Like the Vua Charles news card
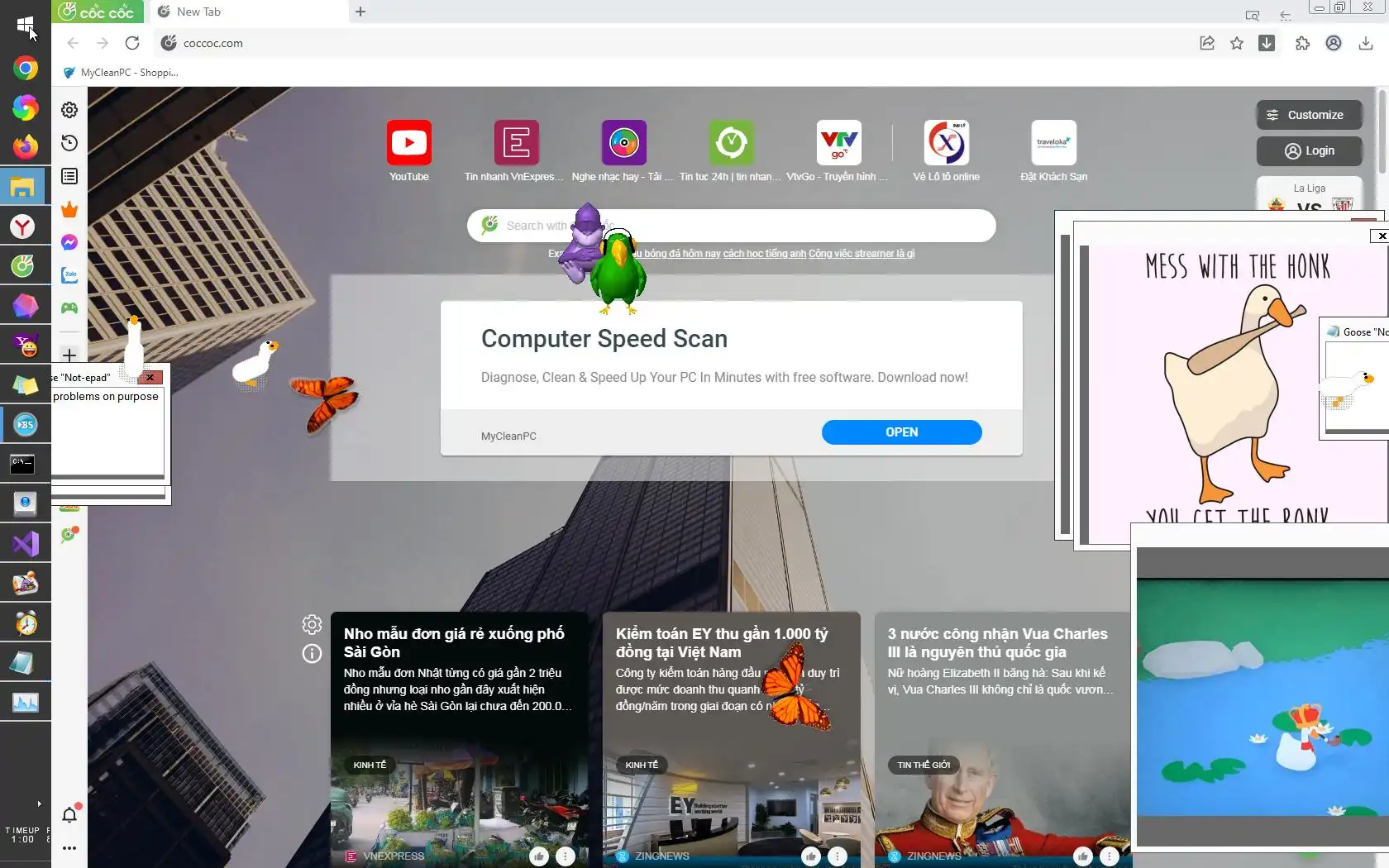This screenshot has height=868, width=1389. point(1083,856)
